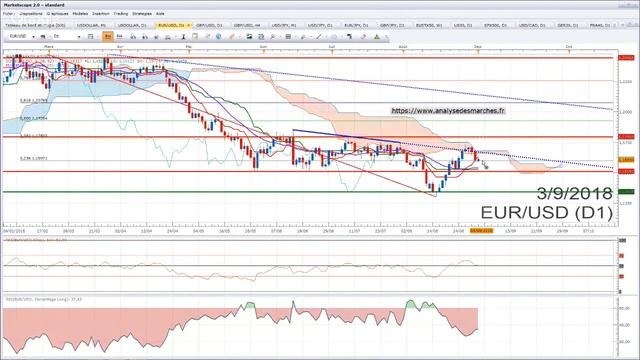
Task: Open the Stratégies menu
Action: (x=142, y=13)
